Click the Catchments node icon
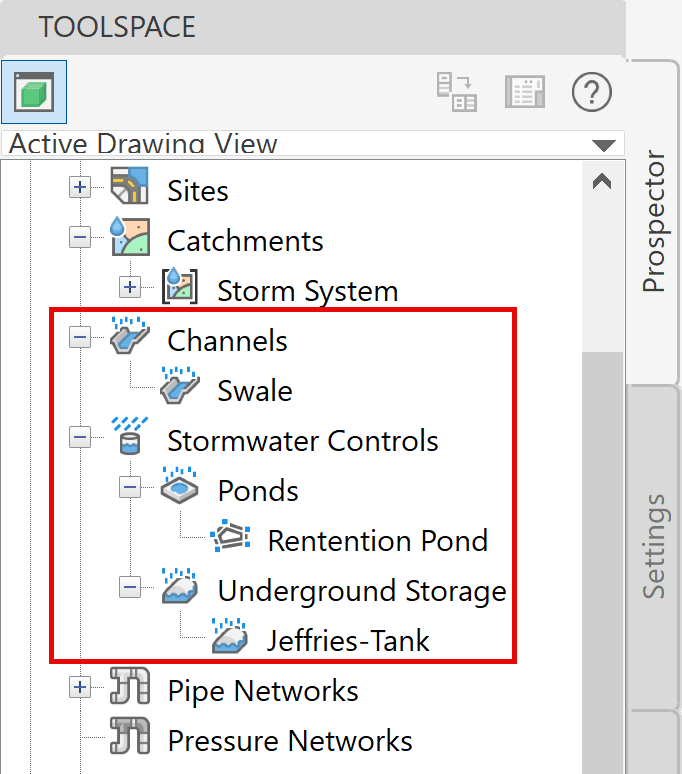Viewport: 682px width, 774px height. tap(129, 236)
